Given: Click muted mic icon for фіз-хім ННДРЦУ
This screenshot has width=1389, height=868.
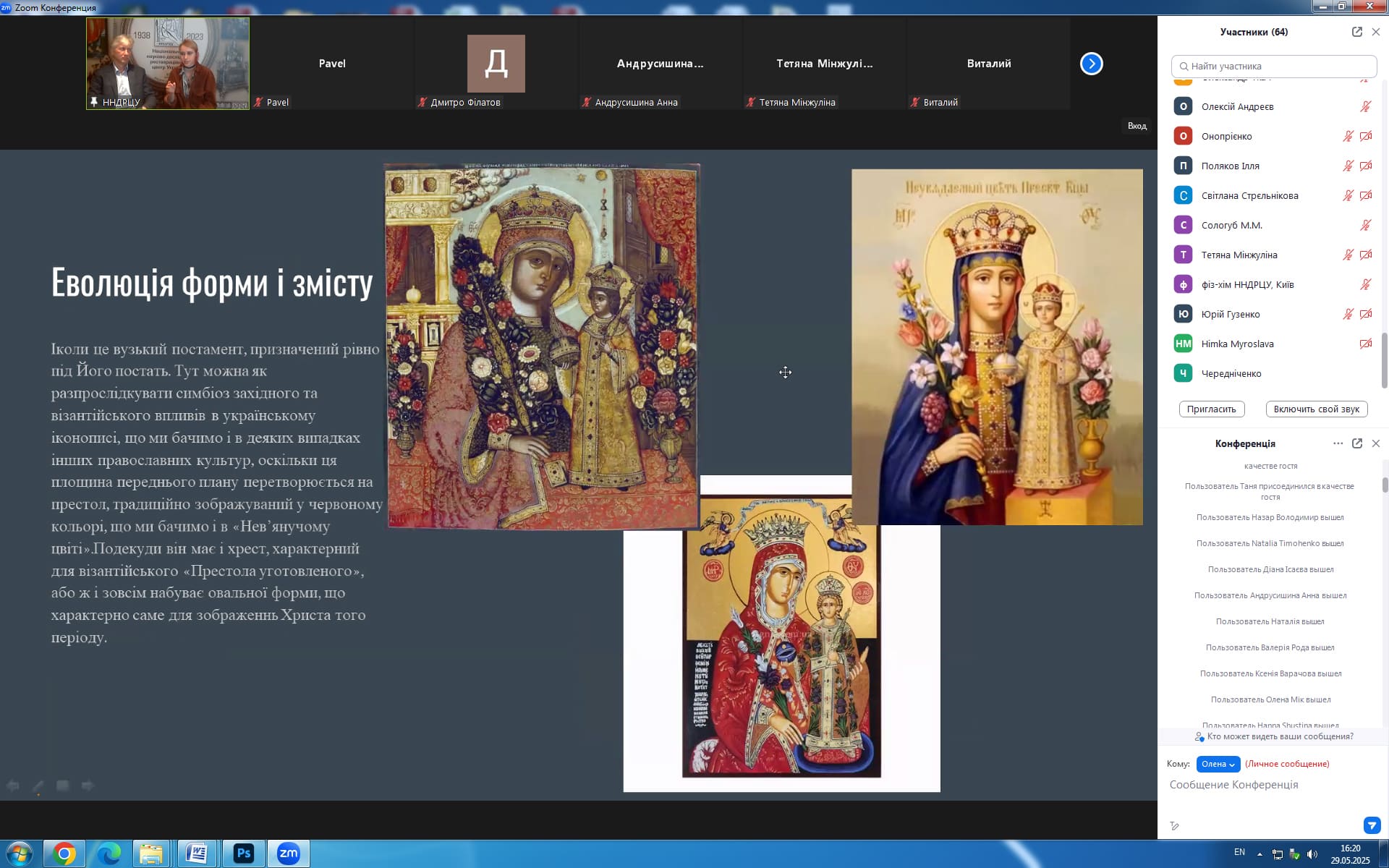Looking at the screenshot, I should pyautogui.click(x=1365, y=284).
